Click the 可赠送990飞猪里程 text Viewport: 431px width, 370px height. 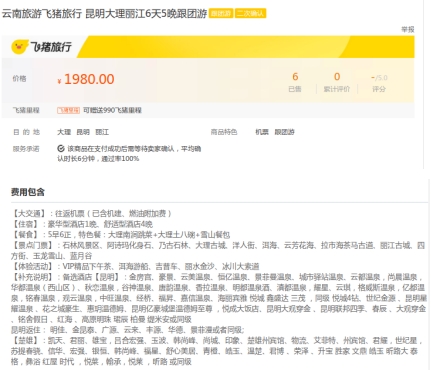(x=112, y=110)
